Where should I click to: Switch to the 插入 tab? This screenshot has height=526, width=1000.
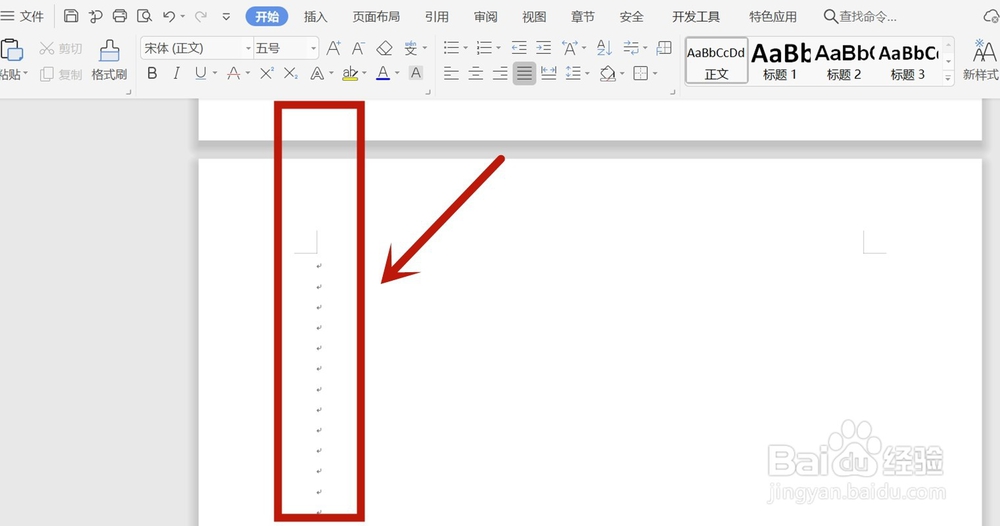pos(315,17)
